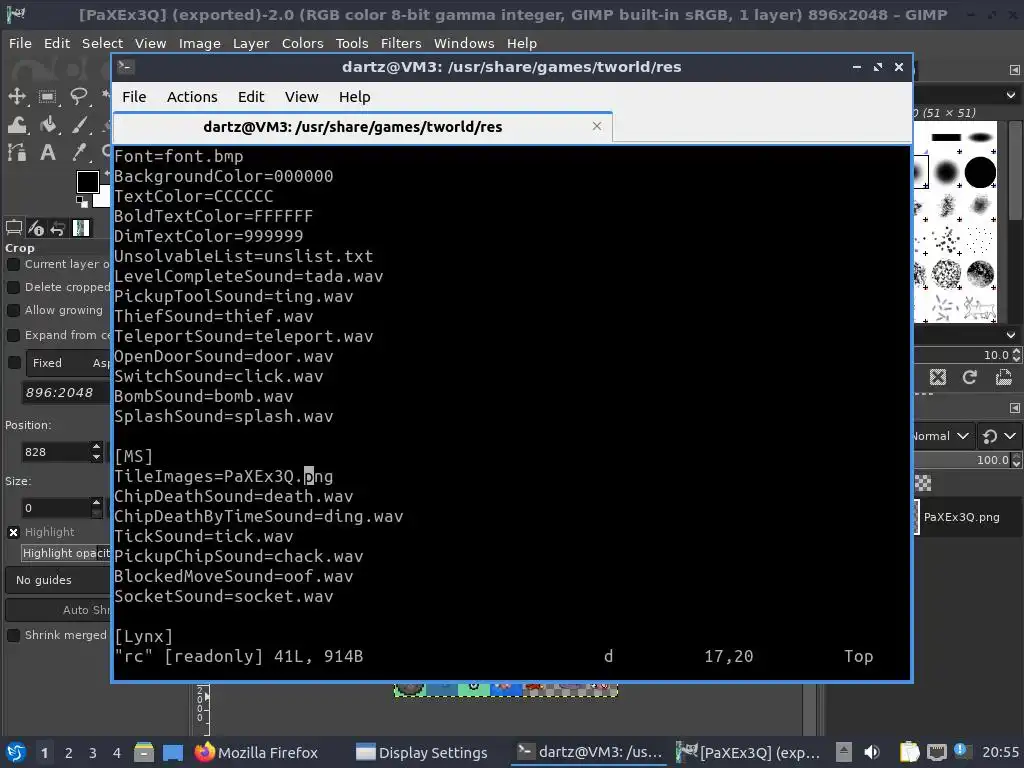Enable Allow growing checkbox
The height and width of the screenshot is (768, 1024).
[13, 310]
